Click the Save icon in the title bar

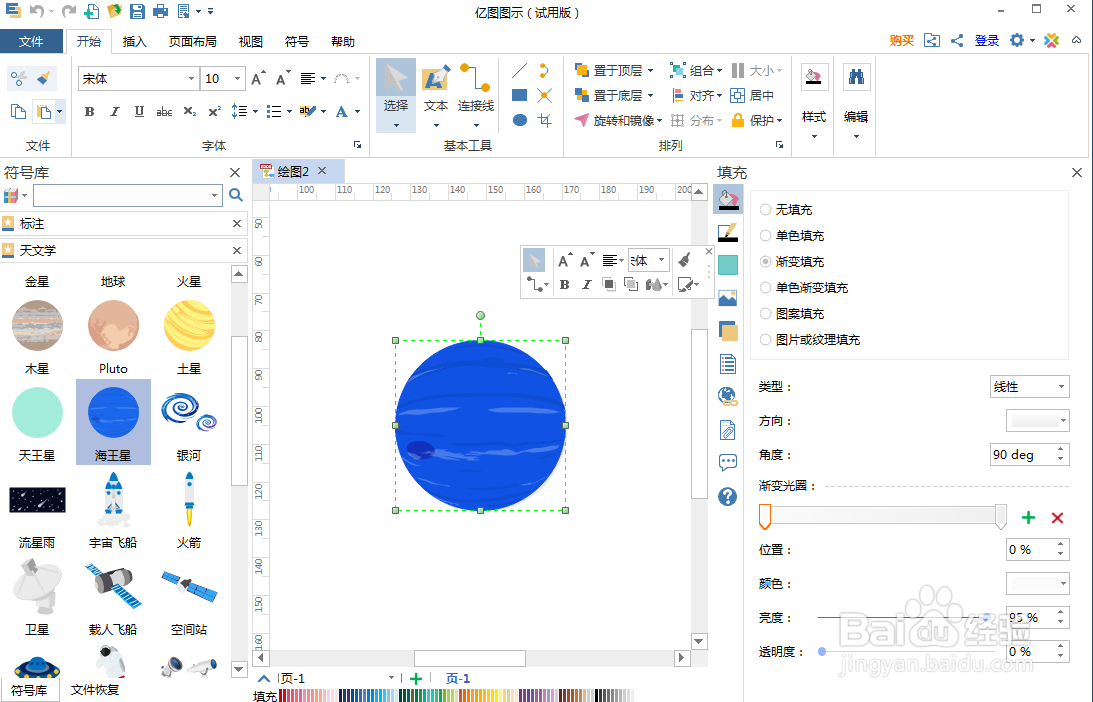(x=137, y=11)
